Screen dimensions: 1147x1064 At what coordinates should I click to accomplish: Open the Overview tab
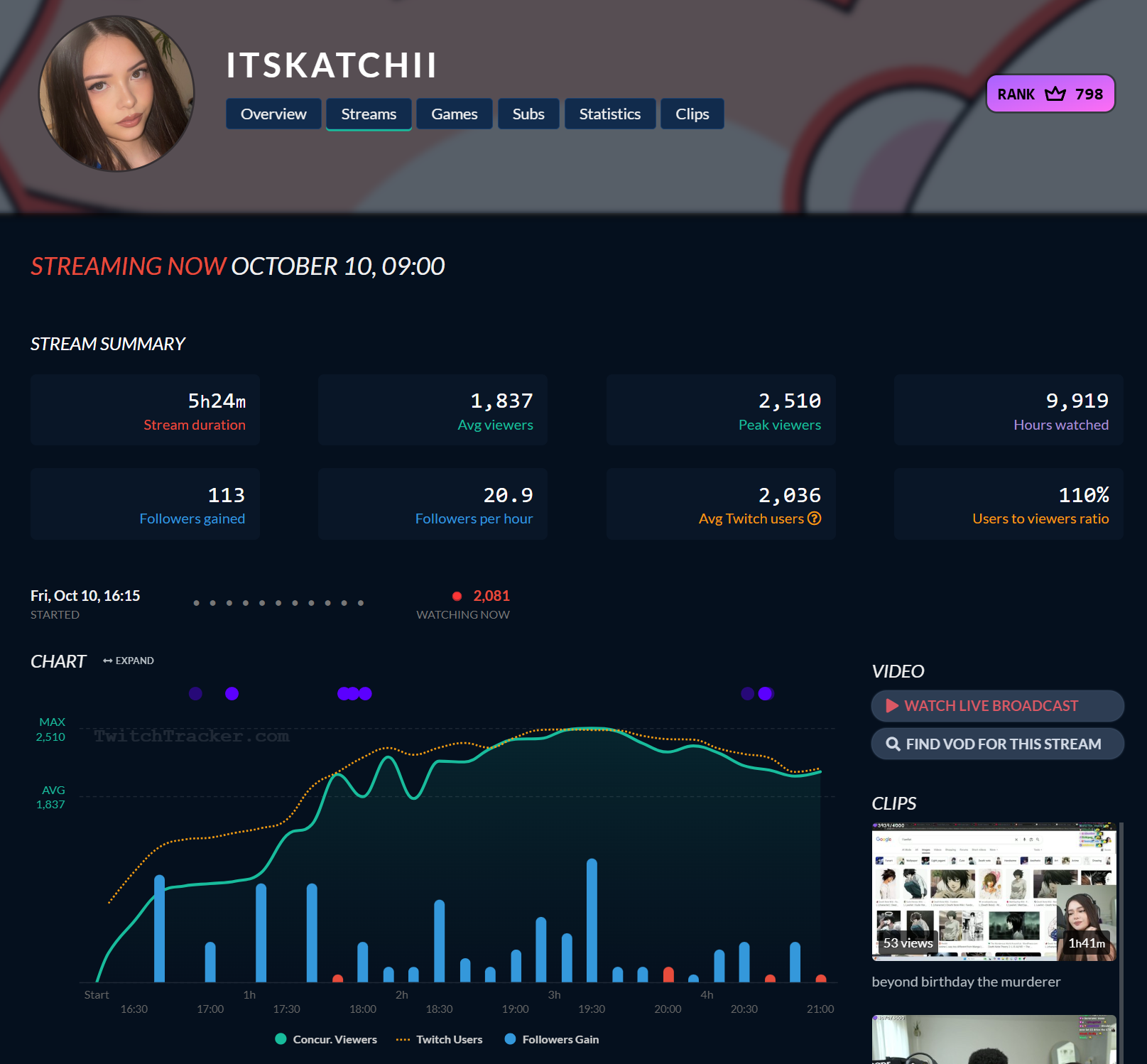pyautogui.click(x=273, y=114)
